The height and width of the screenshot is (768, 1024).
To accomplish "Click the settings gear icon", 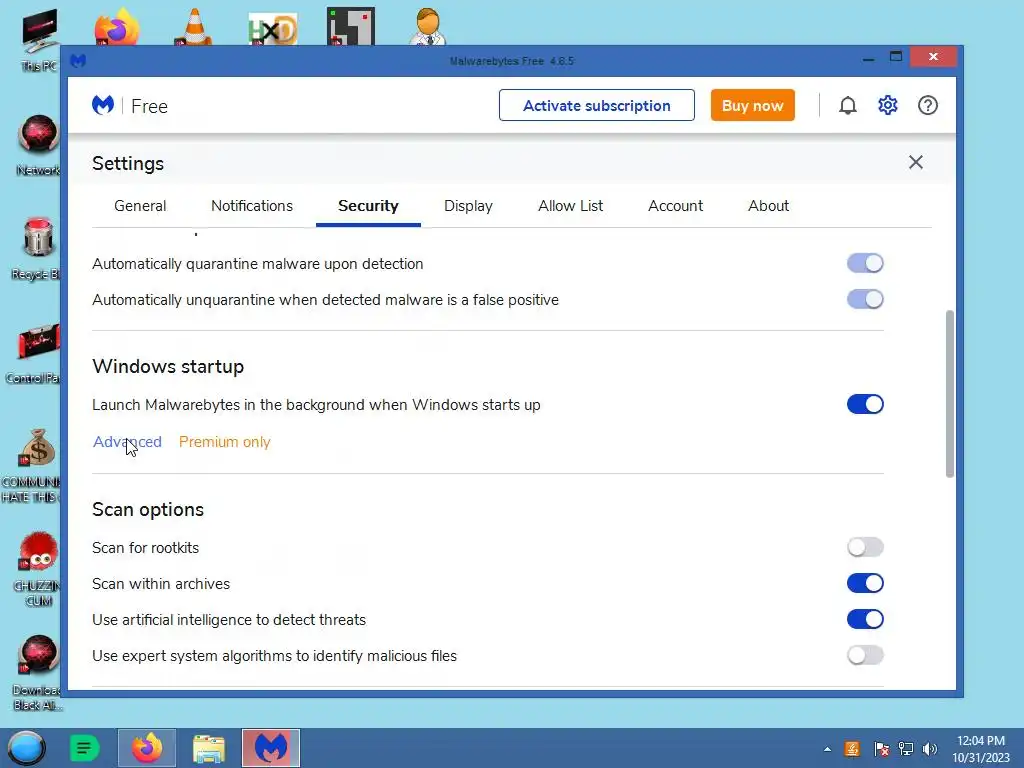I will [888, 105].
